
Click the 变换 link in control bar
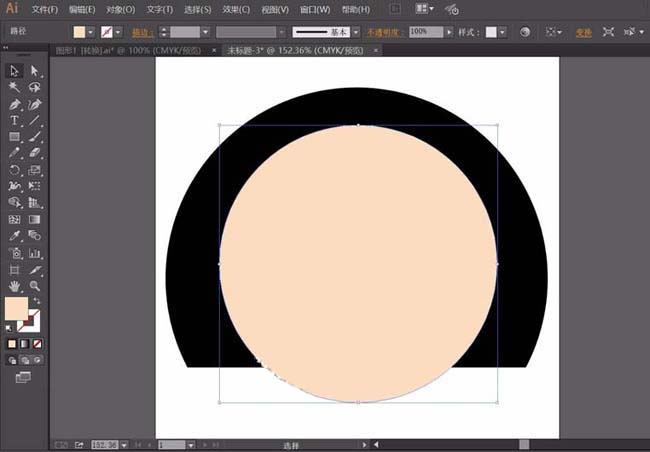[583, 32]
